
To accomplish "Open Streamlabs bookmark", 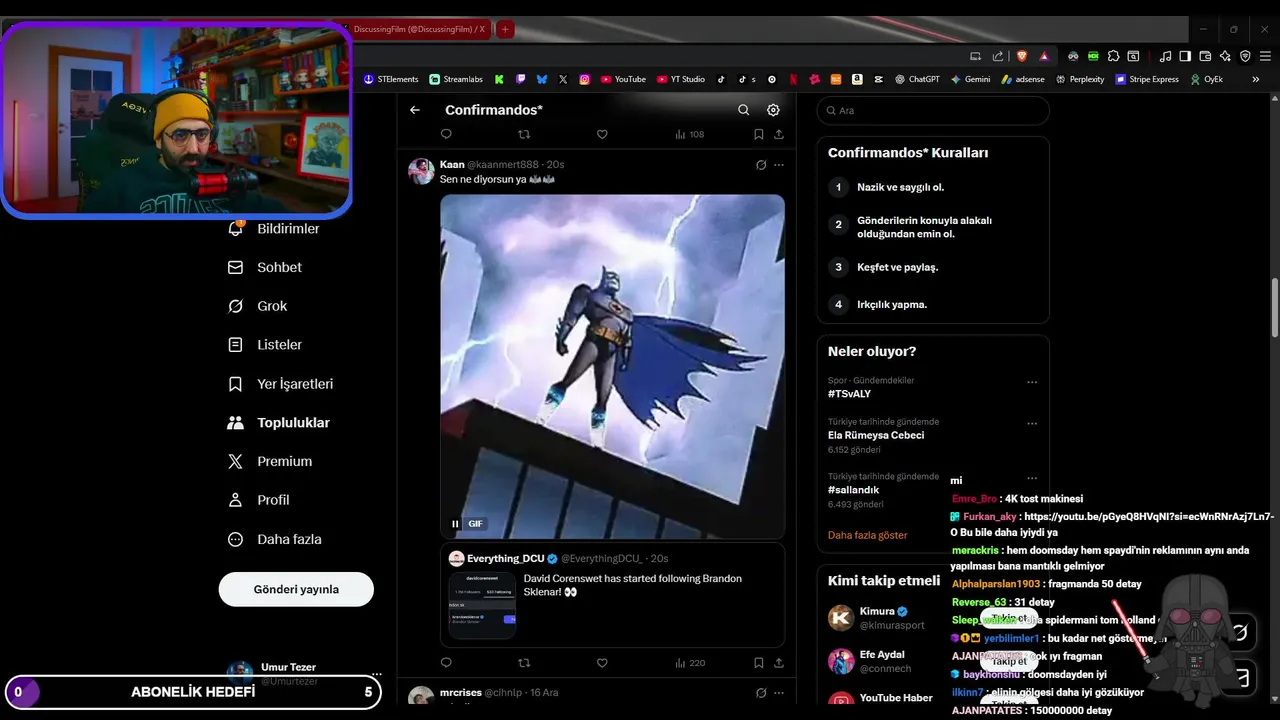I will coord(456,79).
